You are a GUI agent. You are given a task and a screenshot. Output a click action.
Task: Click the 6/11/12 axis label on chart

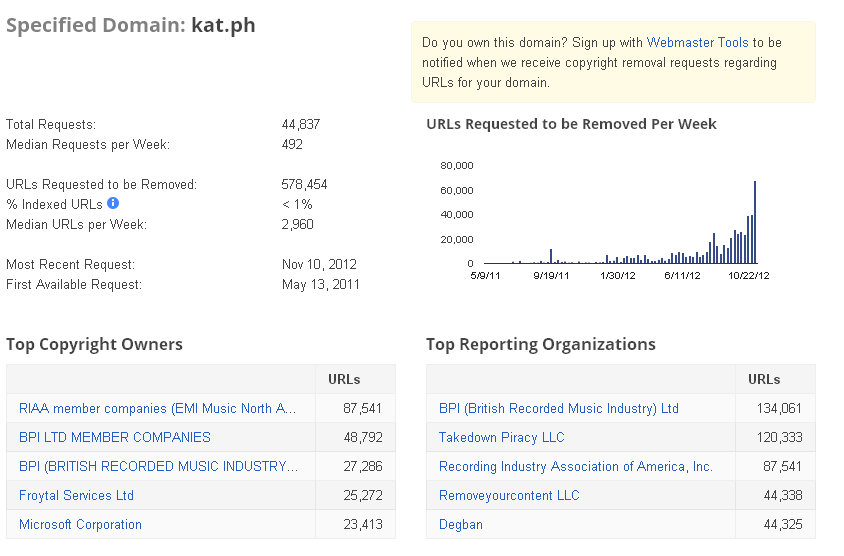682,276
